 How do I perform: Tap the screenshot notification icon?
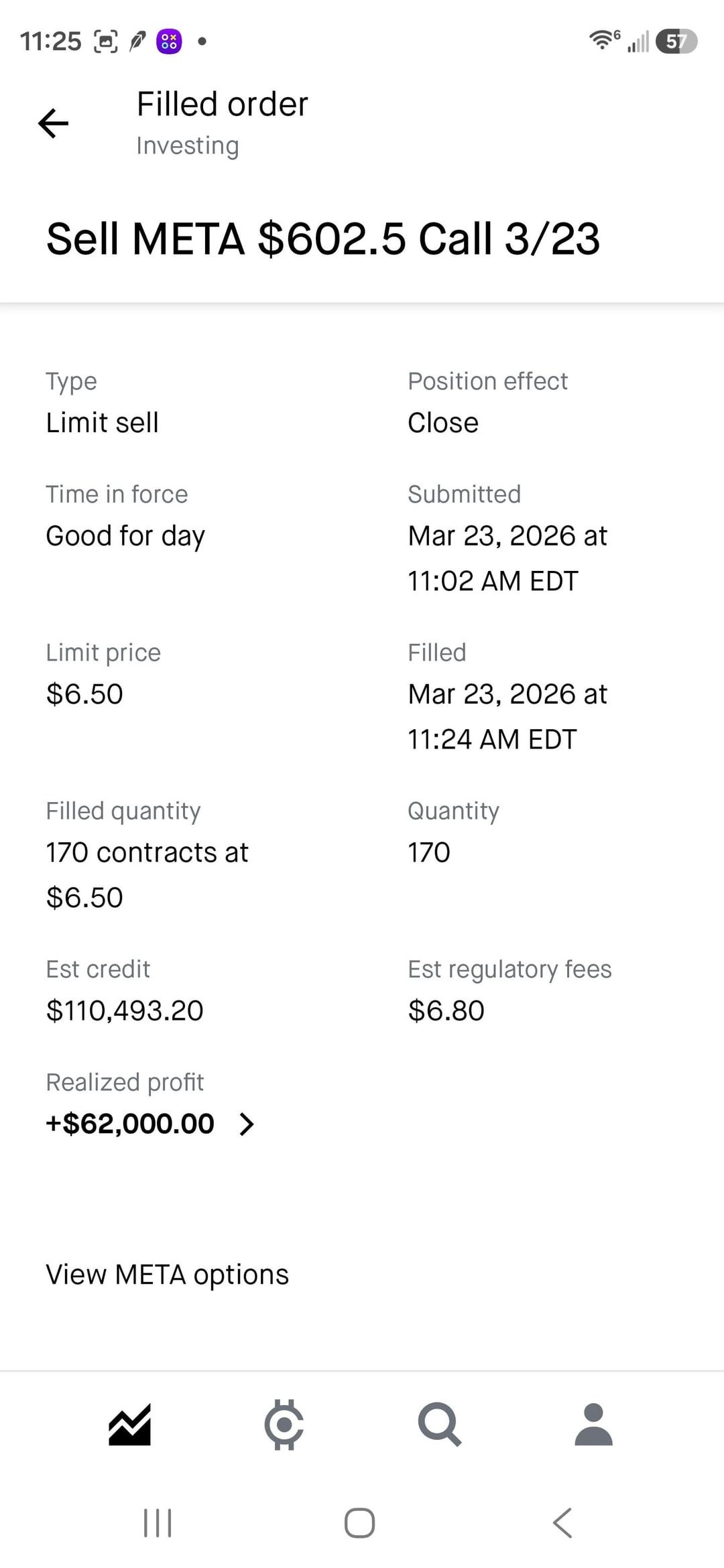pyautogui.click(x=105, y=42)
